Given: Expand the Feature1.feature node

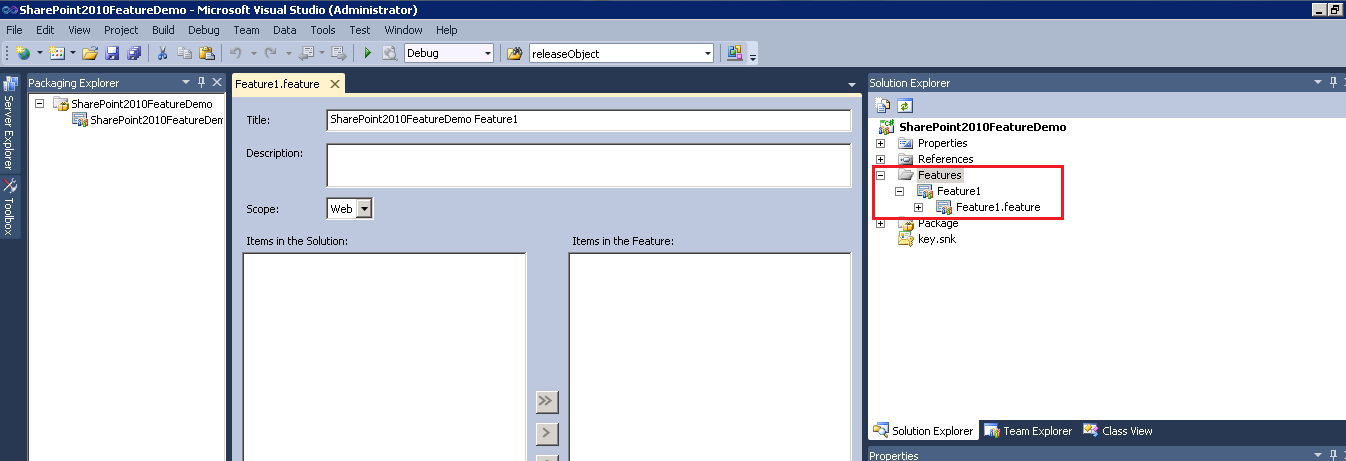Looking at the screenshot, I should coord(918,207).
